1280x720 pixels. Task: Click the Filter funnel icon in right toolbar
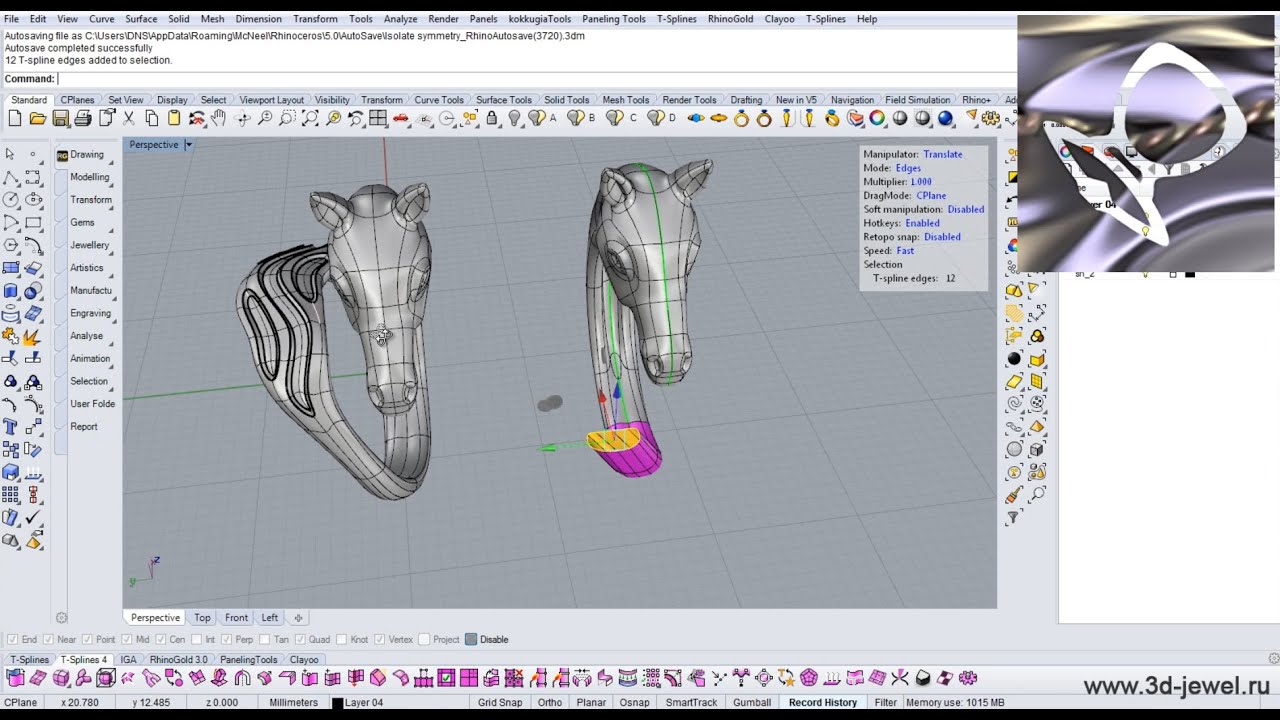click(1014, 517)
